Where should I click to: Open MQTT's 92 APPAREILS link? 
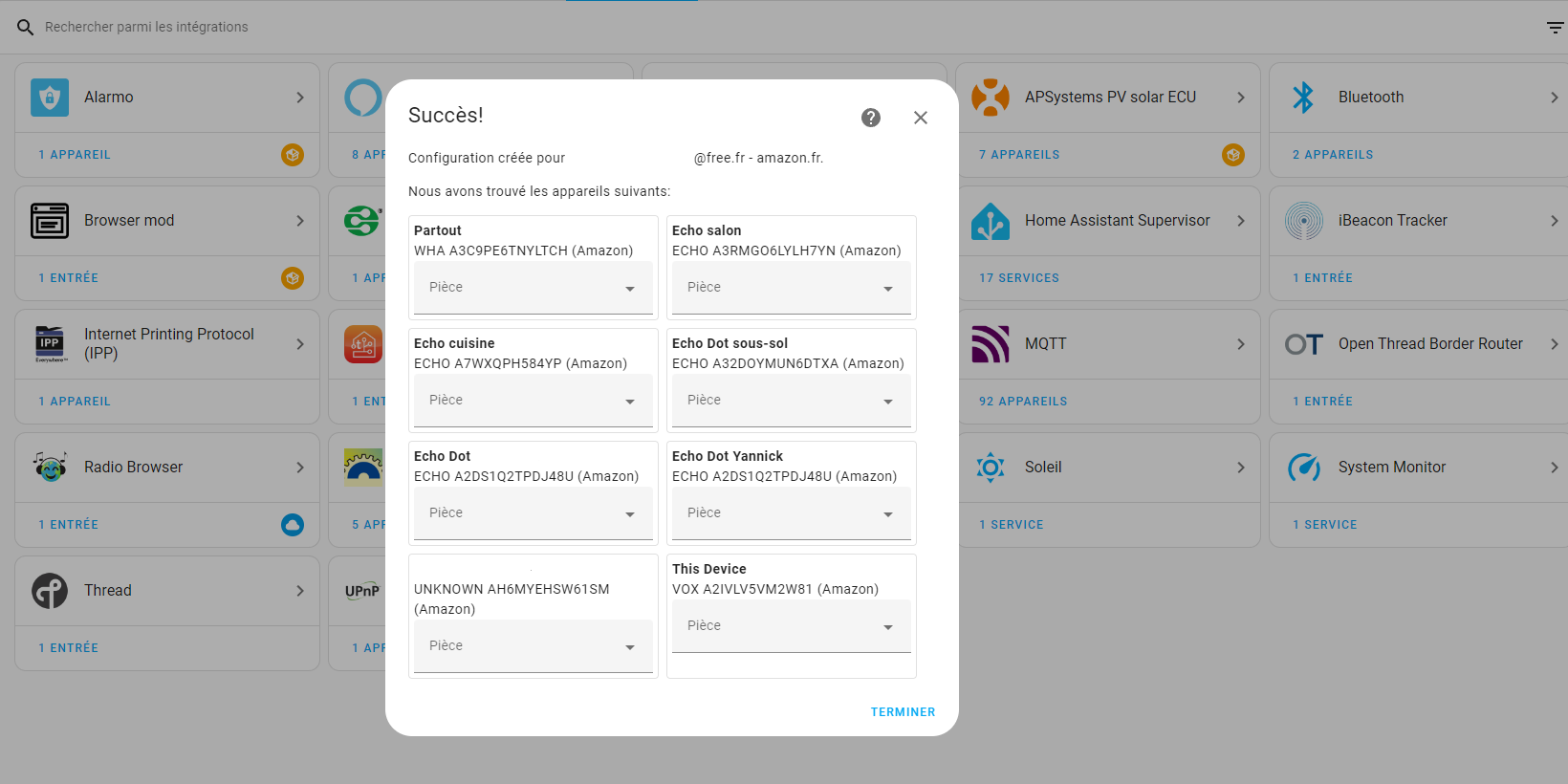click(1023, 402)
